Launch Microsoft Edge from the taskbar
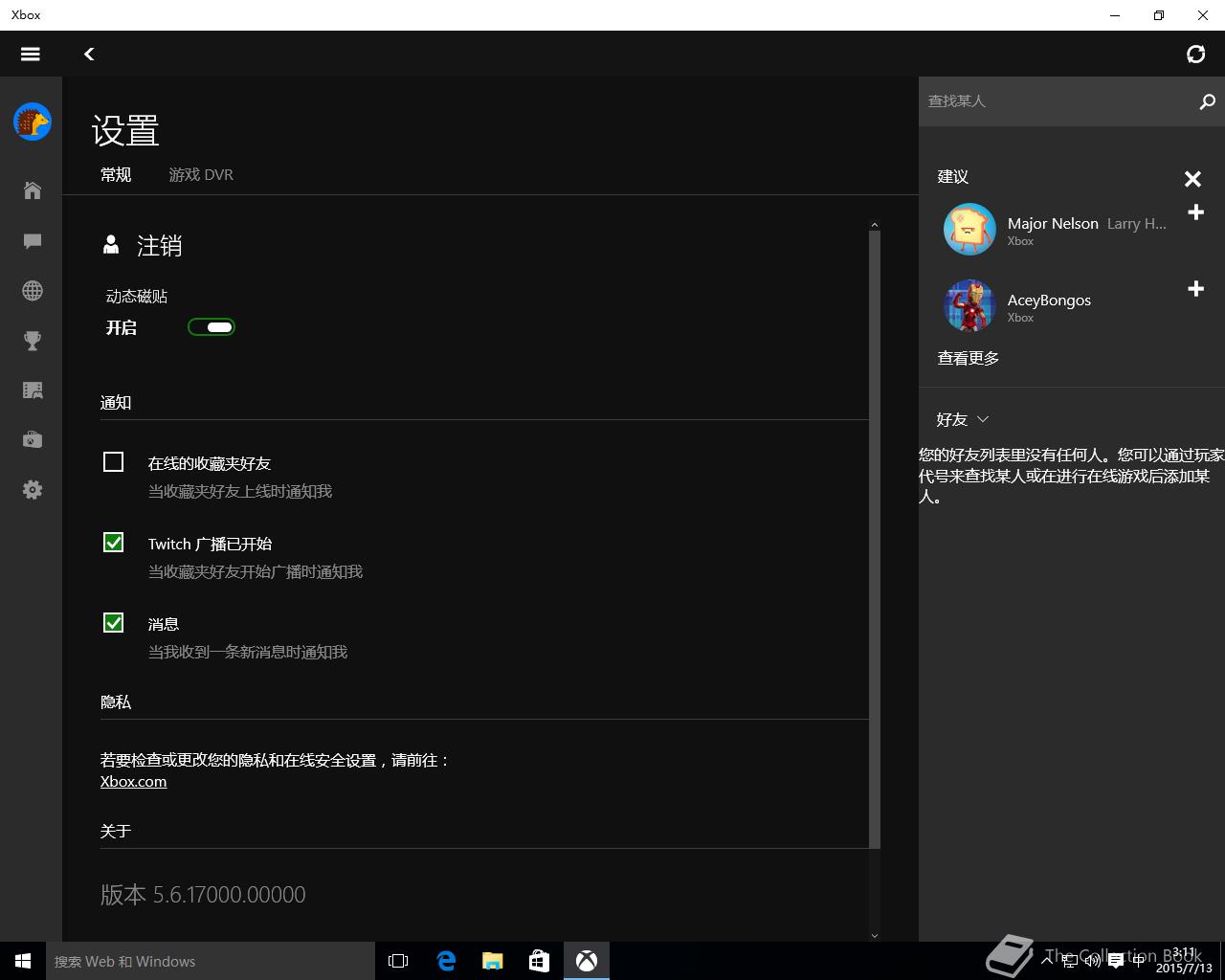The width and height of the screenshot is (1225, 980). click(x=446, y=961)
